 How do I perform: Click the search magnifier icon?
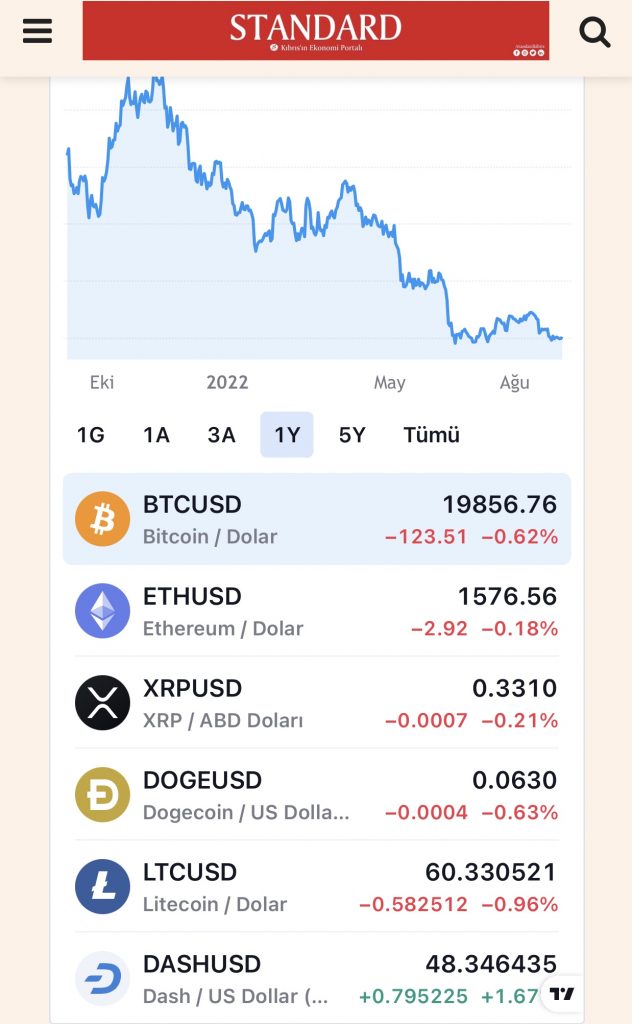[x=595, y=33]
